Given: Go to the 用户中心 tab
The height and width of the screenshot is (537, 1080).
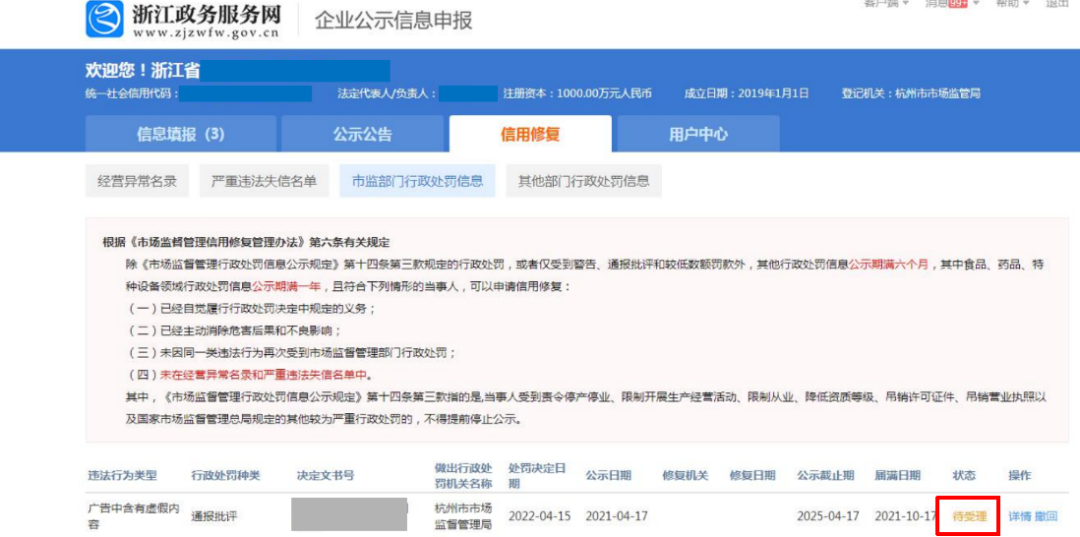Looking at the screenshot, I should [x=698, y=134].
